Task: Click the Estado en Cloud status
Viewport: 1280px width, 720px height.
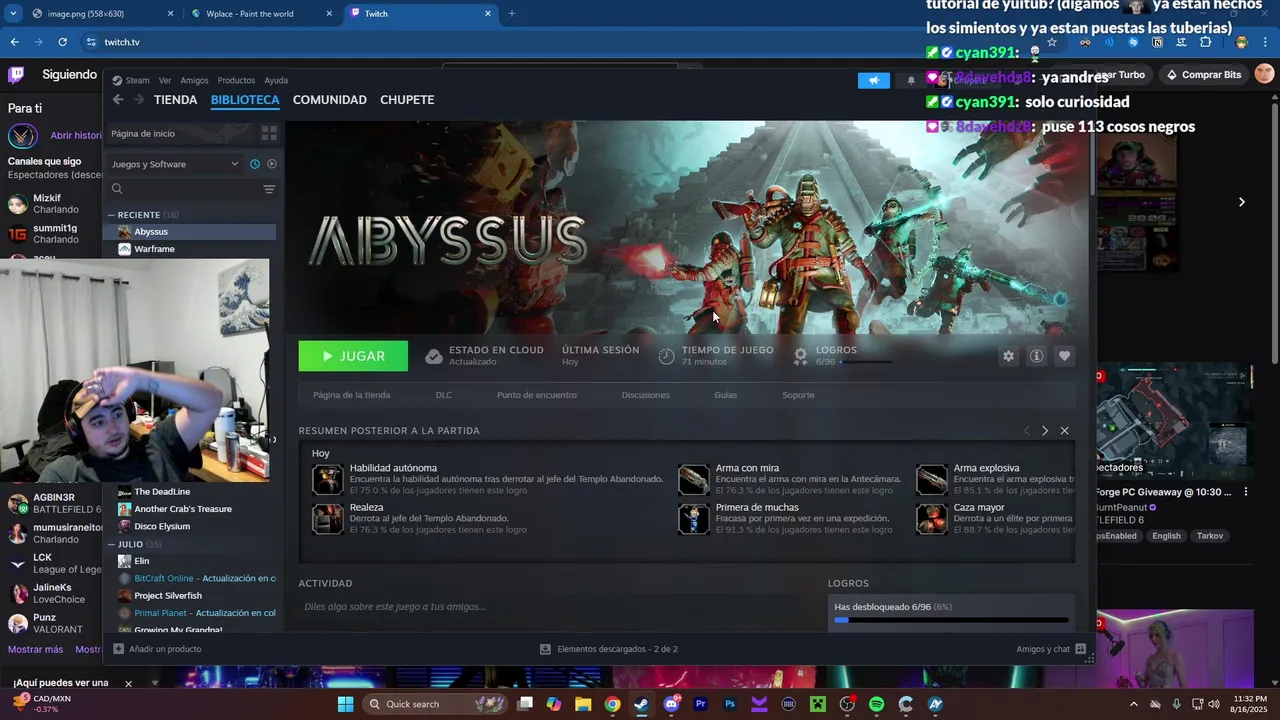Action: tap(484, 356)
